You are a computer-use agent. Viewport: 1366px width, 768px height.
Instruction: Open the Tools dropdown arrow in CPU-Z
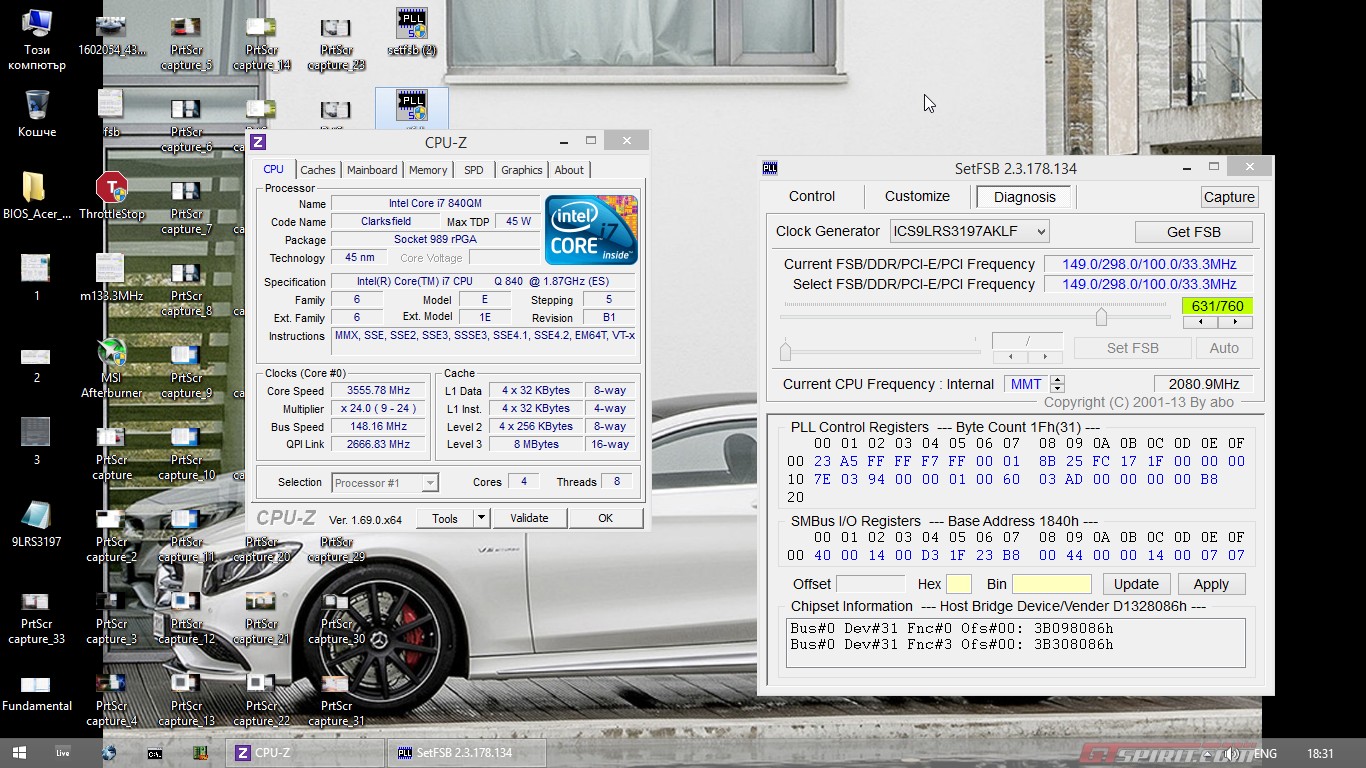pyautogui.click(x=481, y=518)
